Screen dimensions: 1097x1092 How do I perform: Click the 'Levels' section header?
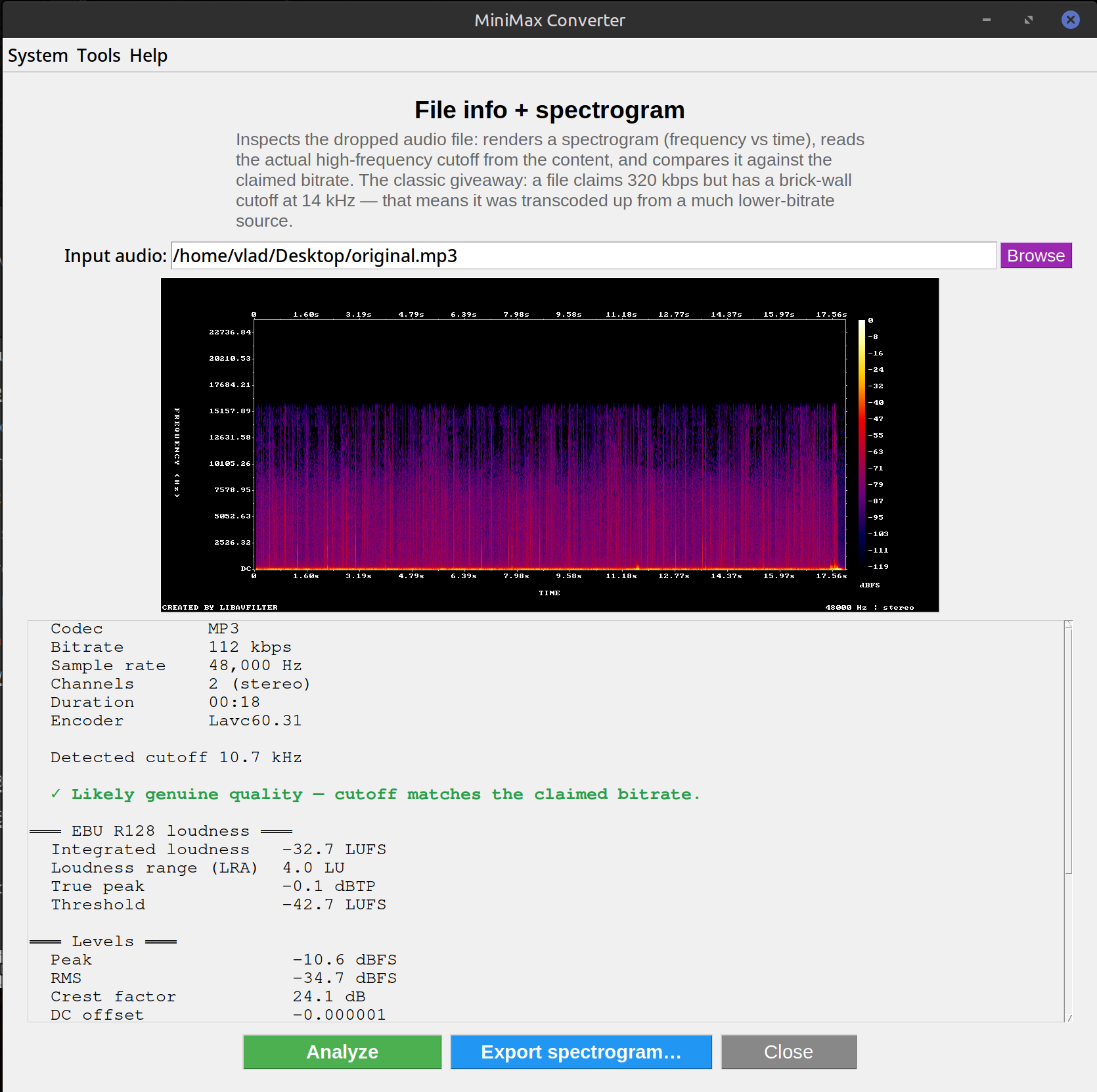coord(103,942)
